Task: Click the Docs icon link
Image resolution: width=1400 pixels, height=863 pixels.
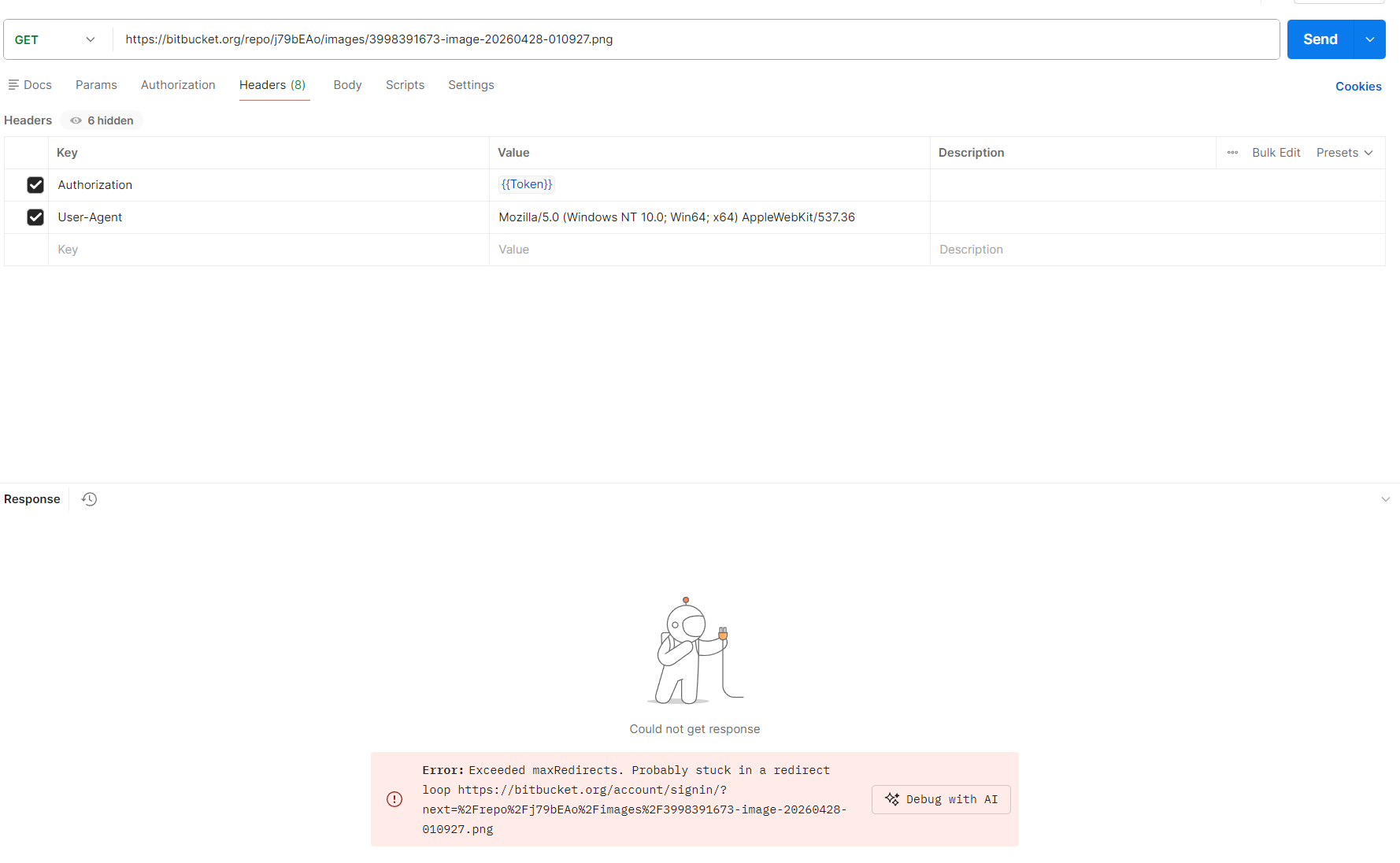Action: click(x=30, y=85)
